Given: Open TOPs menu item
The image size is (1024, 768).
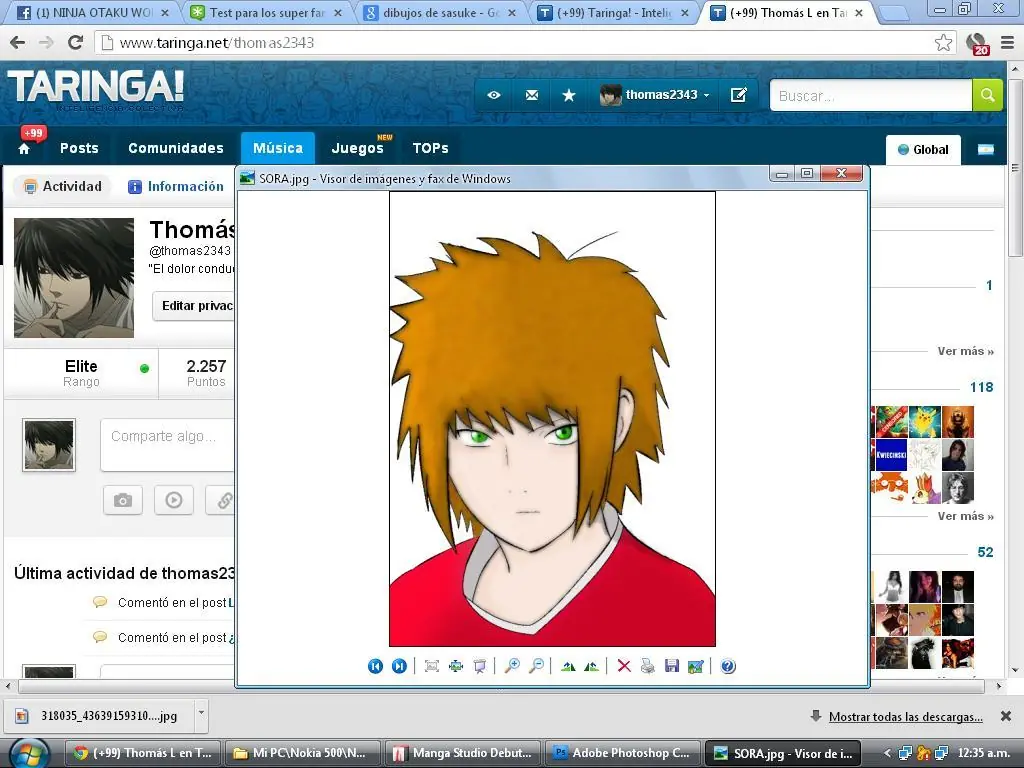Looking at the screenshot, I should [430, 148].
